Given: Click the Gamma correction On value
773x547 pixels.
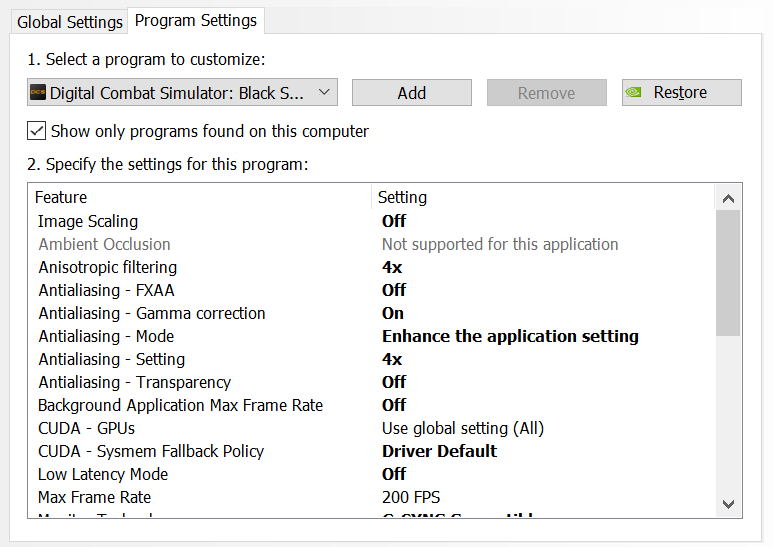Looking at the screenshot, I should tap(392, 313).
